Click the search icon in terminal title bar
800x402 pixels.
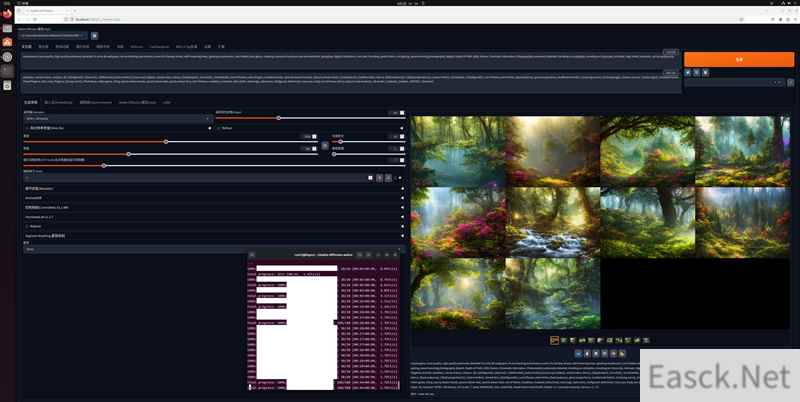pyautogui.click(x=361, y=256)
